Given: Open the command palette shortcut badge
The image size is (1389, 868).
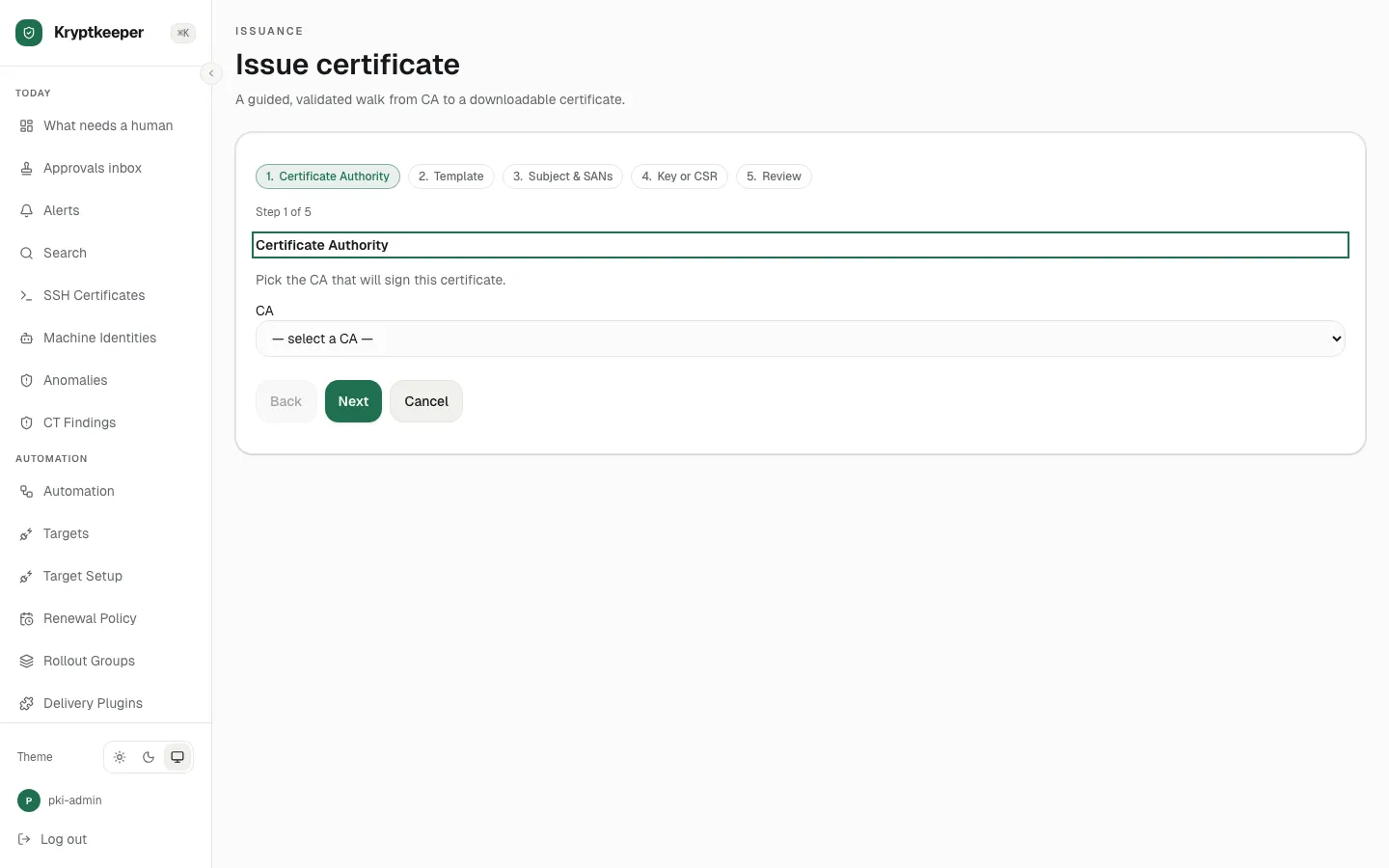Looking at the screenshot, I should [183, 33].
